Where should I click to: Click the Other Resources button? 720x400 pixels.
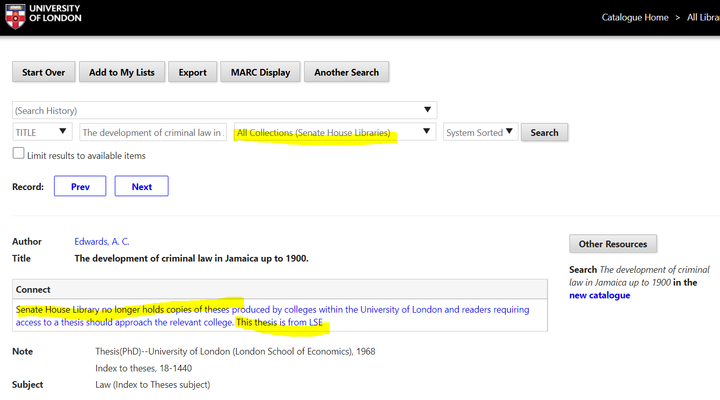pos(613,244)
